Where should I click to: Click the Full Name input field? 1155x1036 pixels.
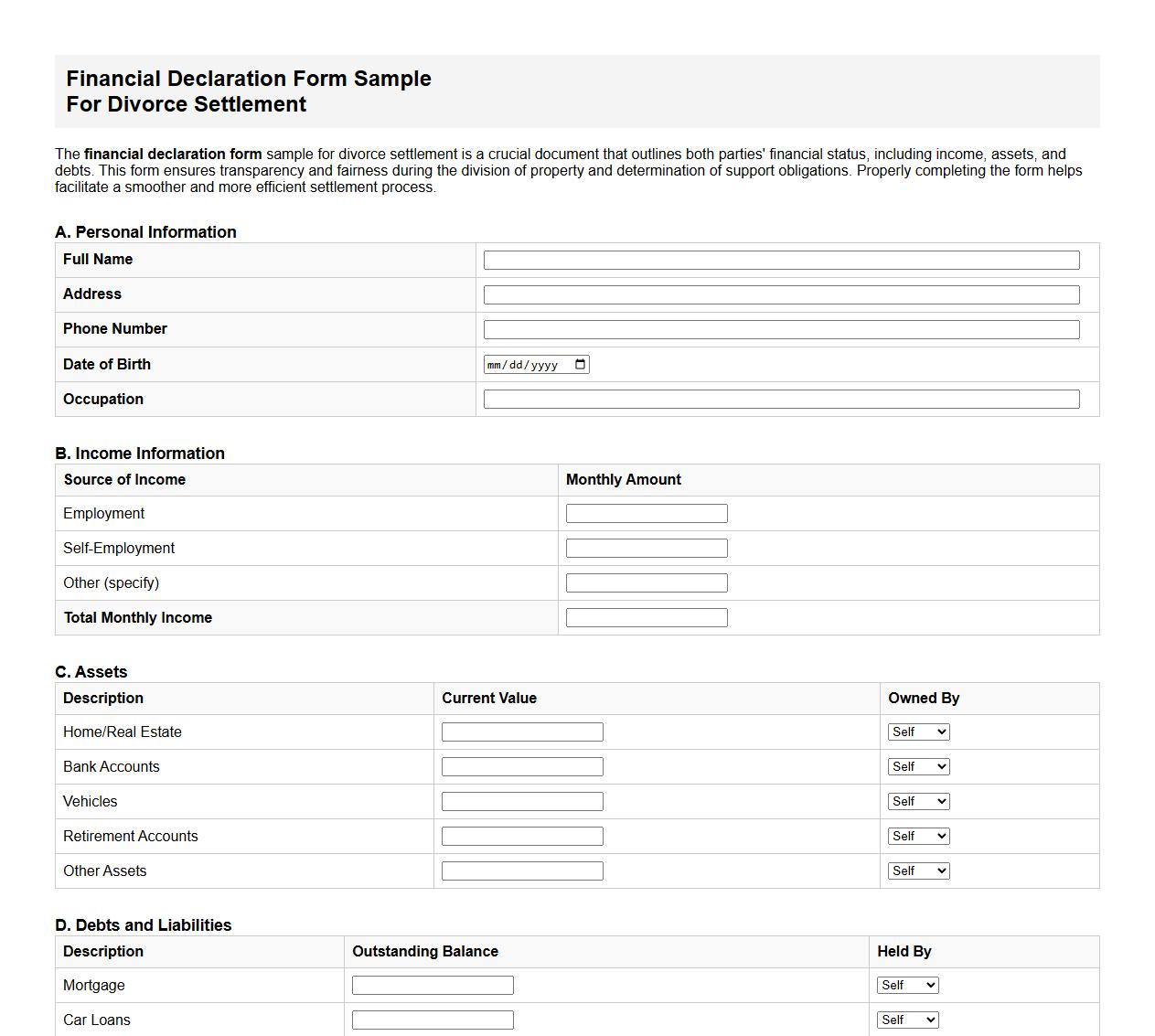tap(781, 260)
